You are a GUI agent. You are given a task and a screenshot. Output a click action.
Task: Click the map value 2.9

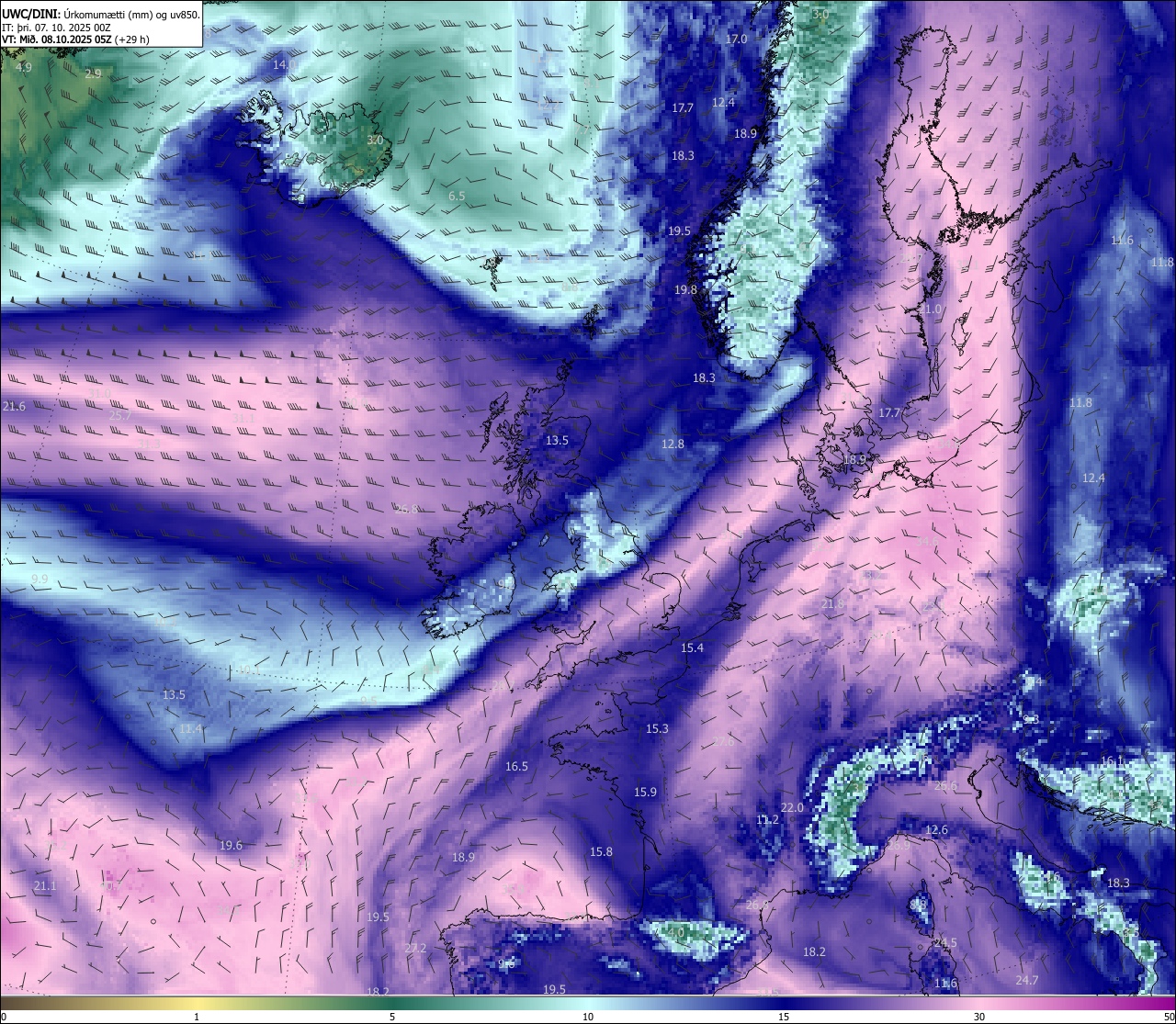pos(93,73)
